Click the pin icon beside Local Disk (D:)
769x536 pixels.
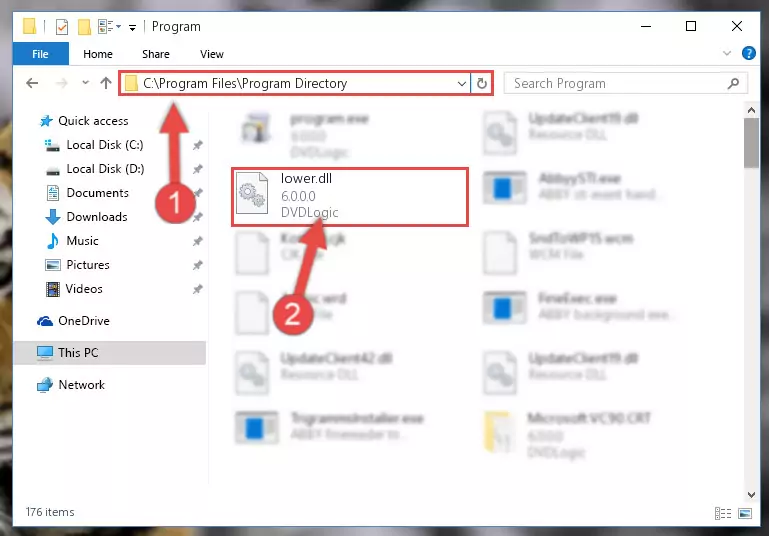[x=198, y=169]
